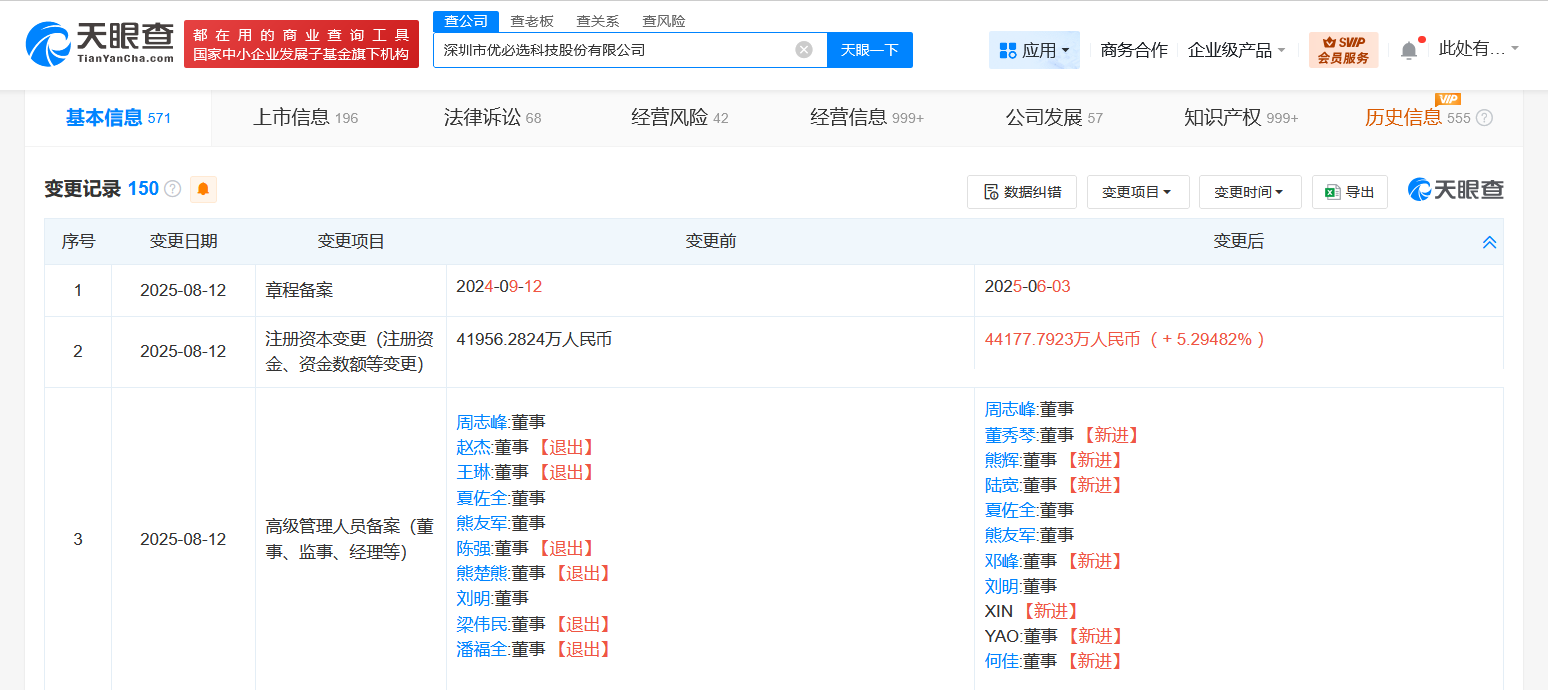
Task: Click the alert bell next to 变更记录
Action: click(x=204, y=188)
